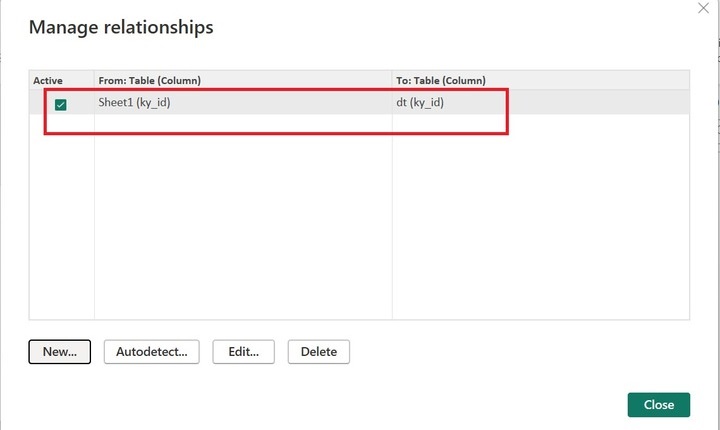720x430 pixels.
Task: Click the To: Table (Column) header
Action: [x=441, y=80]
